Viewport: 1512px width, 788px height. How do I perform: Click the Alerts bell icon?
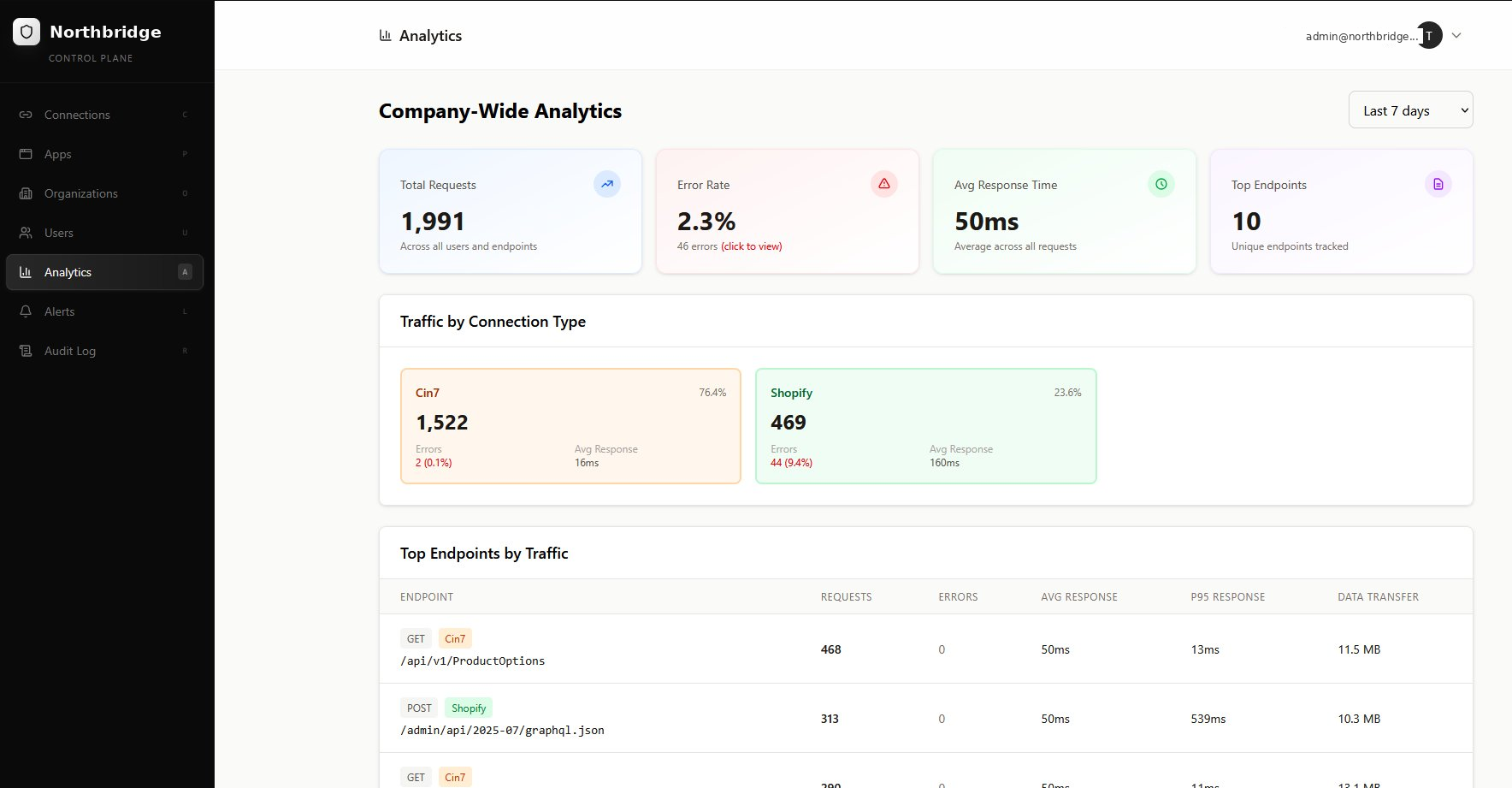[26, 311]
